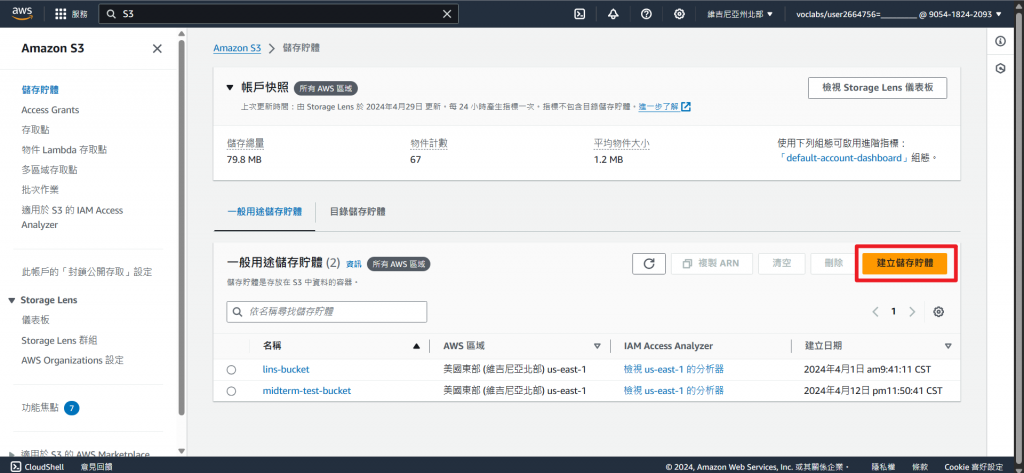1024x473 pixels.
Task: Click the external link icon after 進一步了解
Action: click(x=686, y=106)
